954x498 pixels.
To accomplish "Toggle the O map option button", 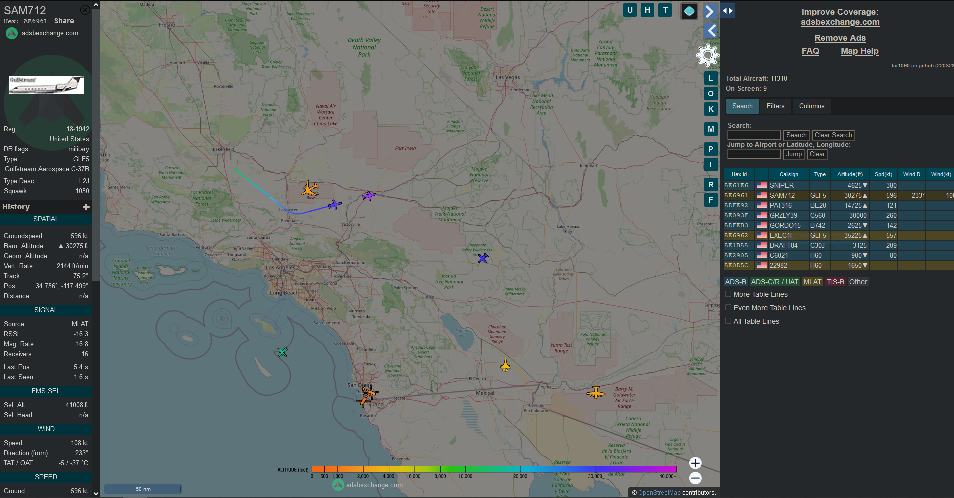I will click(x=711, y=94).
